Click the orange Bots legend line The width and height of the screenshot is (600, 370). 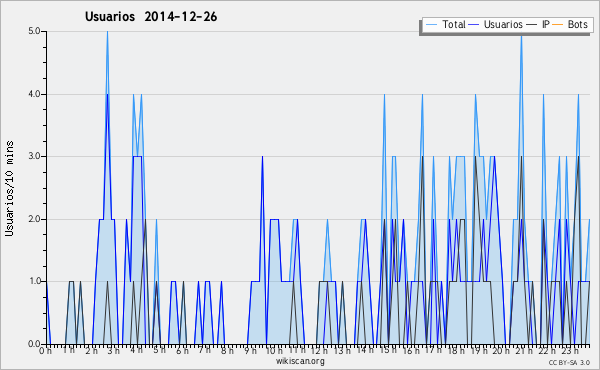pos(558,25)
